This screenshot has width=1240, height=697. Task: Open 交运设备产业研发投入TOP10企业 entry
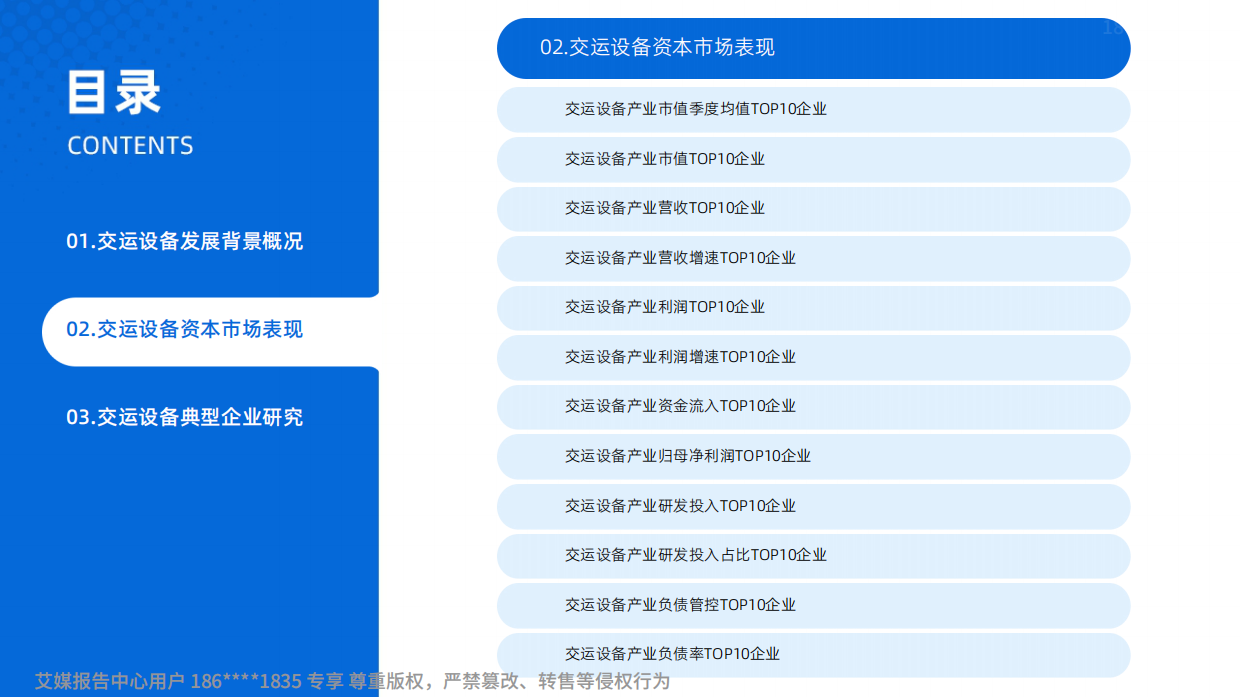pyautogui.click(x=813, y=506)
